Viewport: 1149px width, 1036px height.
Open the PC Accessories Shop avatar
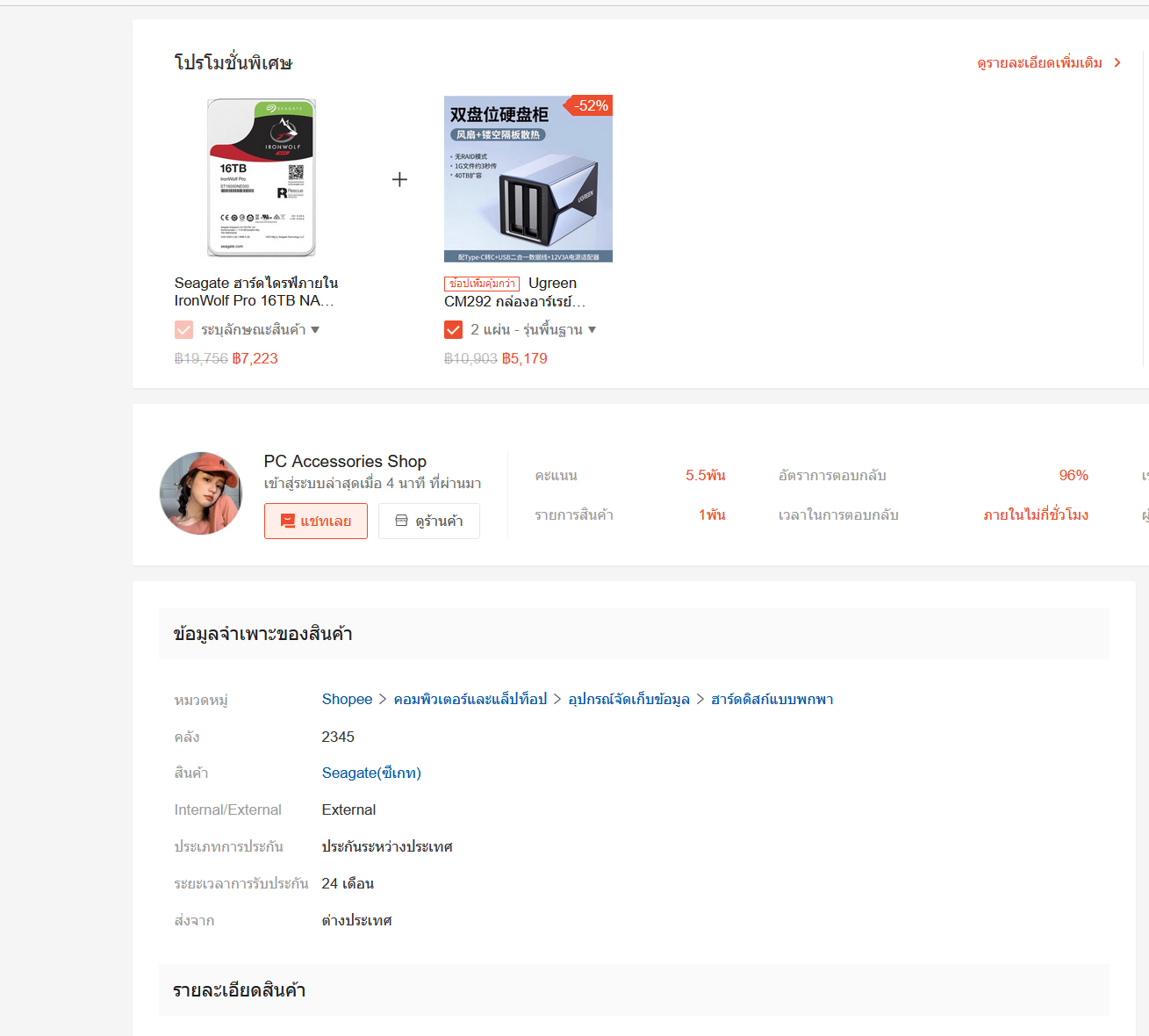coord(201,493)
